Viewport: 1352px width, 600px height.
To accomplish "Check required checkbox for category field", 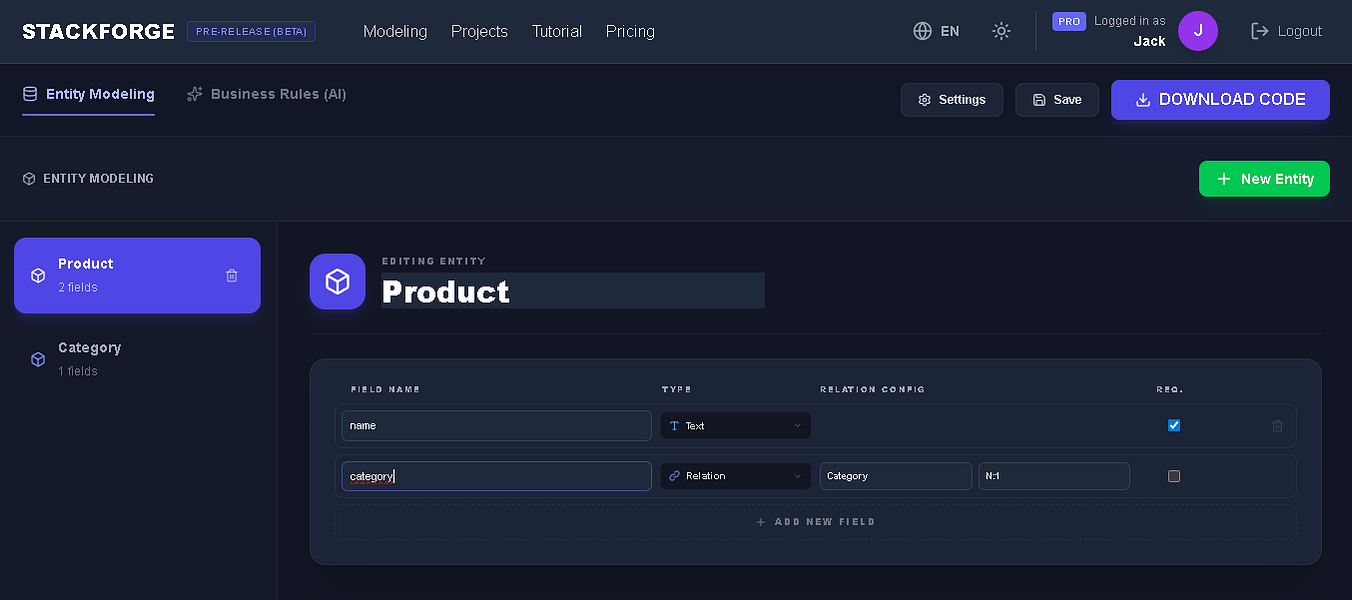I will pyautogui.click(x=1174, y=476).
